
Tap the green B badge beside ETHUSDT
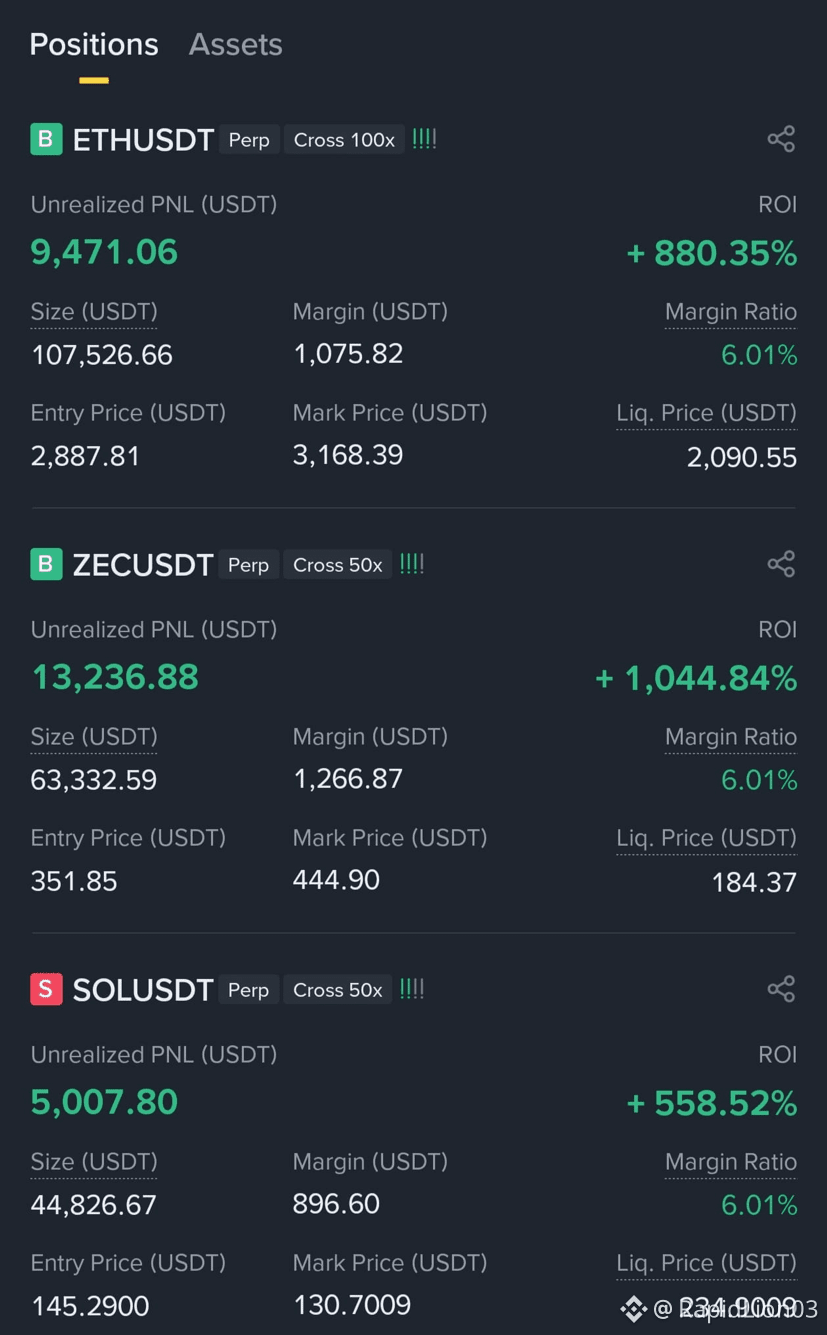[x=46, y=139]
